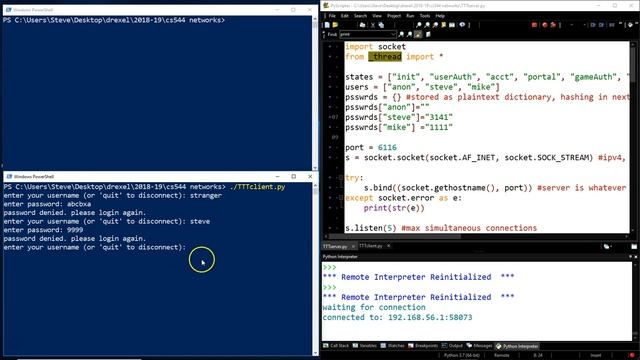
Task: Open the Project menu in PyScripter
Action: coord(394,16)
